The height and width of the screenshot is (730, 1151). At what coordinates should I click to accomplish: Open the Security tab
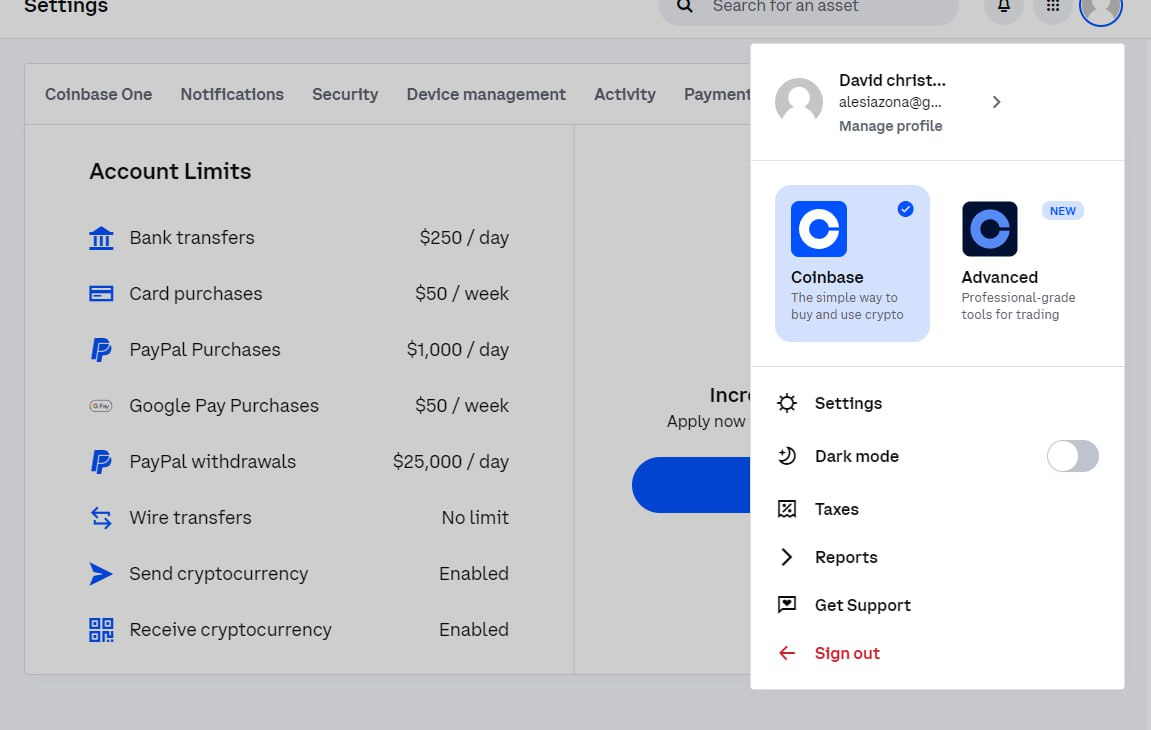345,94
